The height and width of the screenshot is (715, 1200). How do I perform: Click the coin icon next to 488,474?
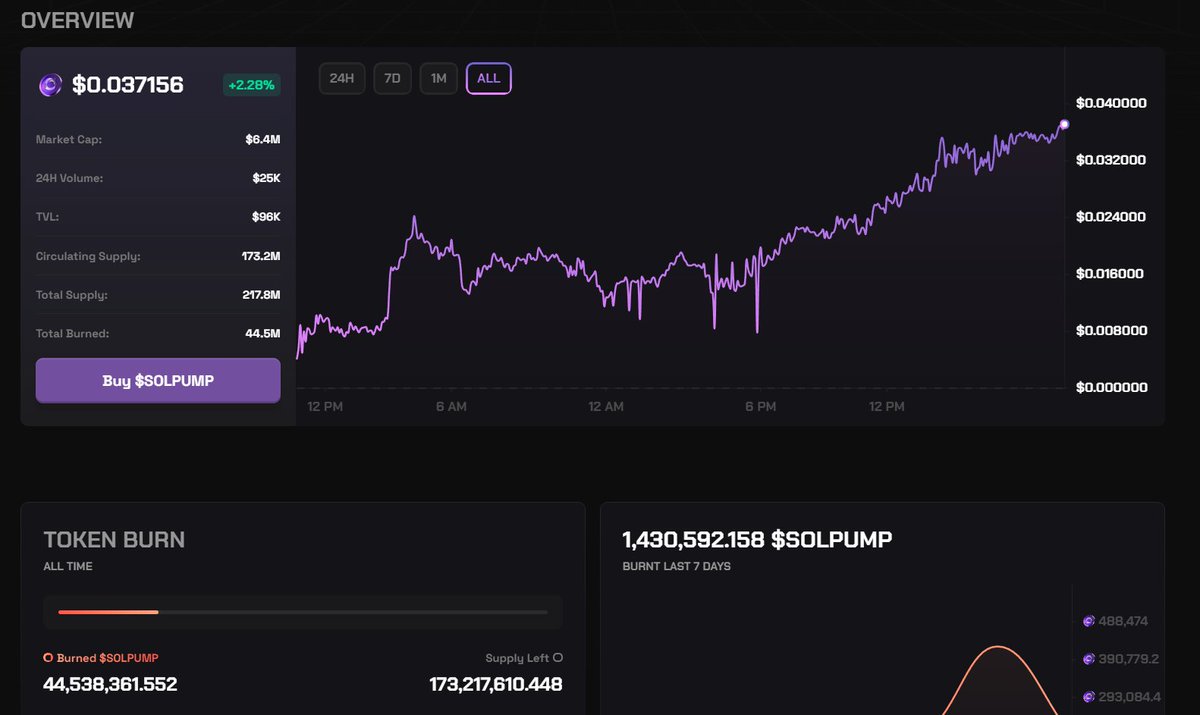(x=1089, y=621)
